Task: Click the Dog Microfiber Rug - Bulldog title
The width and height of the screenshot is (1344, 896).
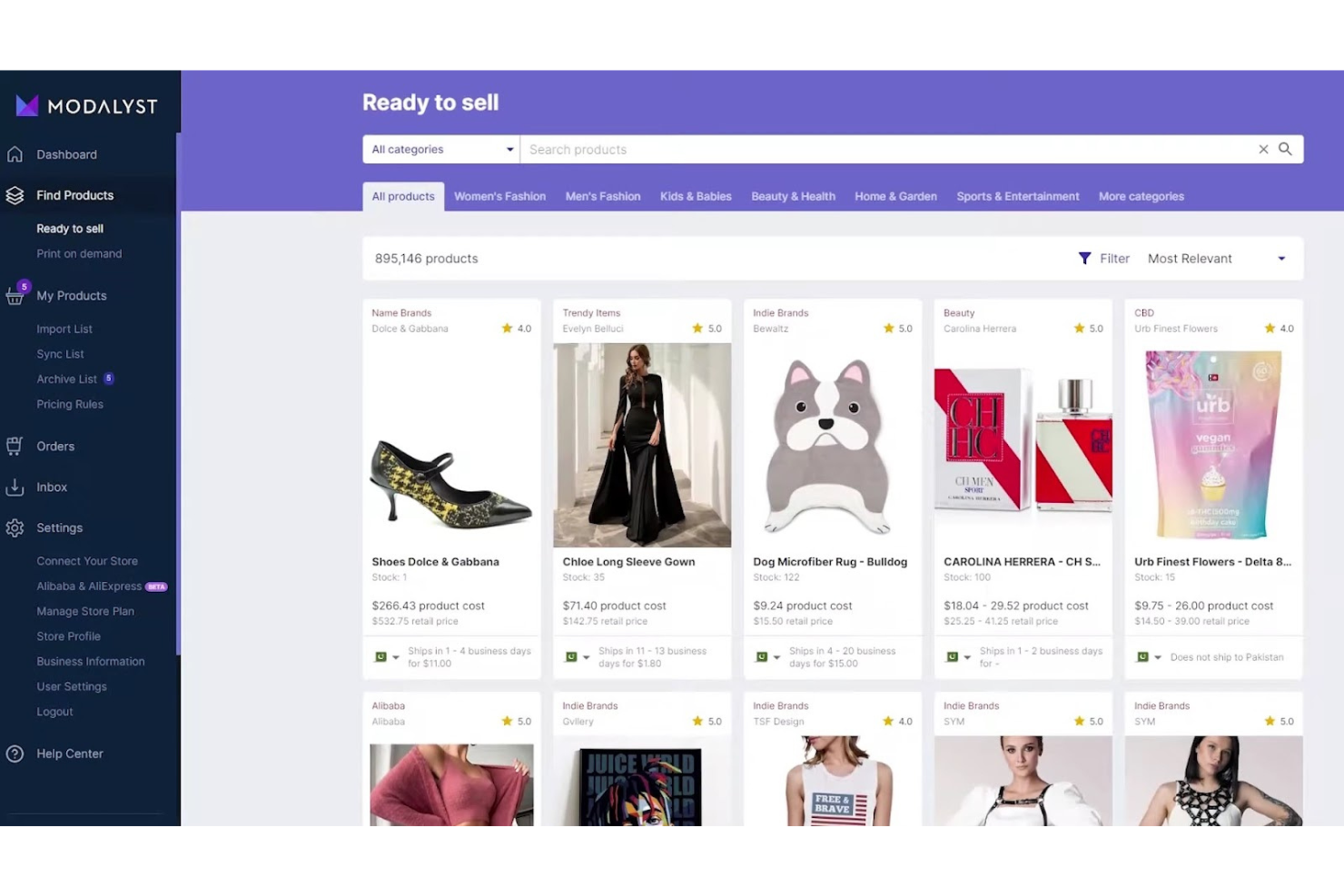Action: (830, 562)
